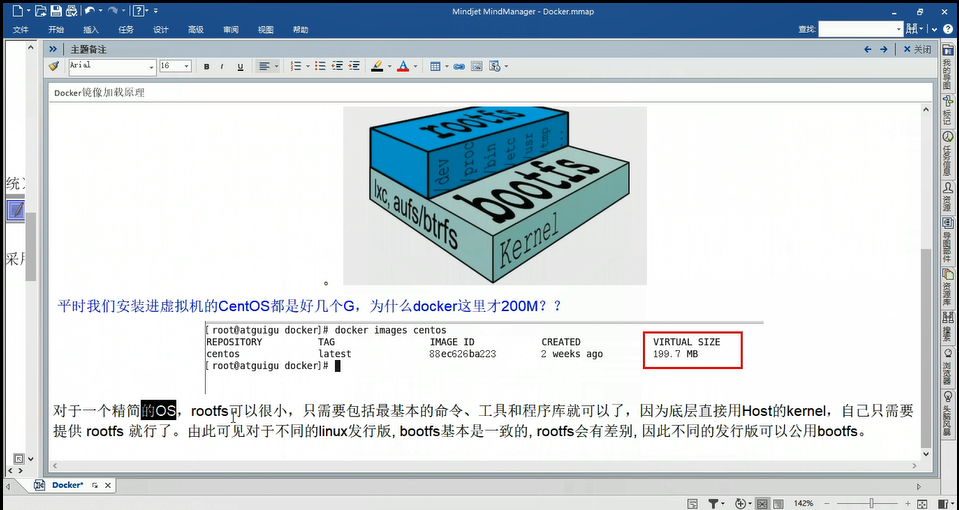Viewport: 959px width, 510px height.
Task: Open the 资源 resources side panel
Action: (x=947, y=196)
